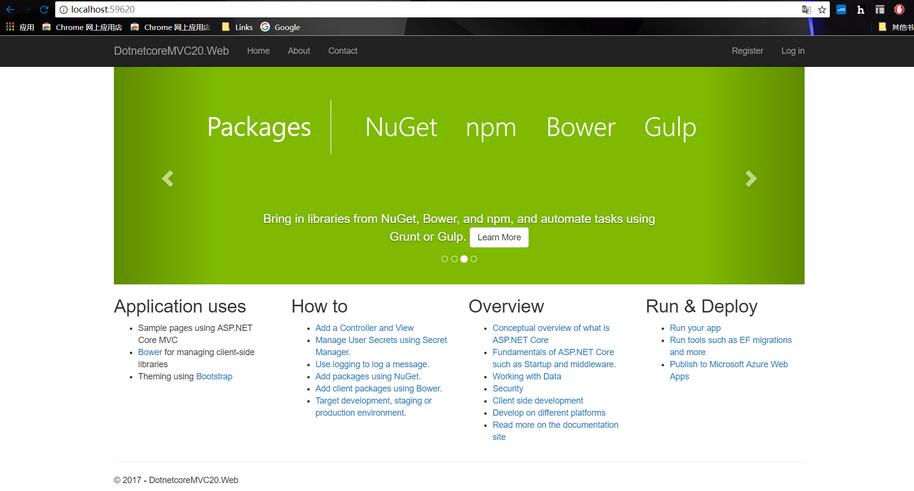This screenshot has width=914, height=491.
Task: Open the Links bookmarks folder
Action: [x=237, y=27]
